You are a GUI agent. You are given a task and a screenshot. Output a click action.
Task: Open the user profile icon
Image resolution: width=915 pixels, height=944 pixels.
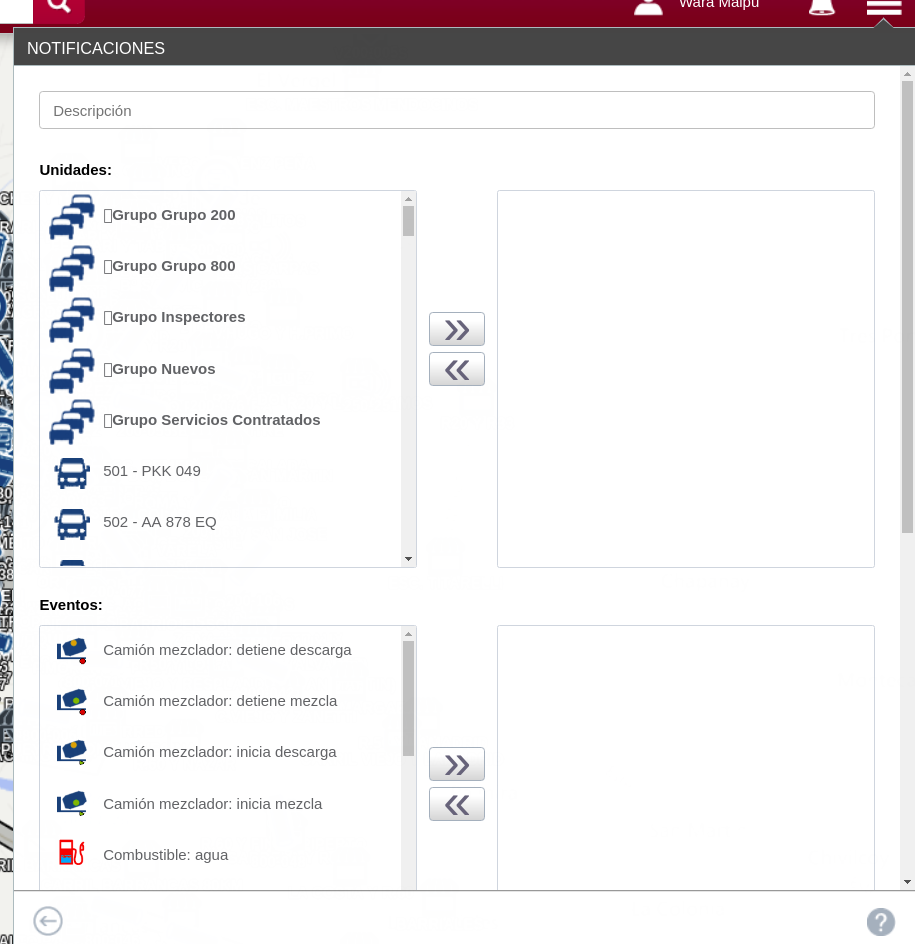point(649,6)
